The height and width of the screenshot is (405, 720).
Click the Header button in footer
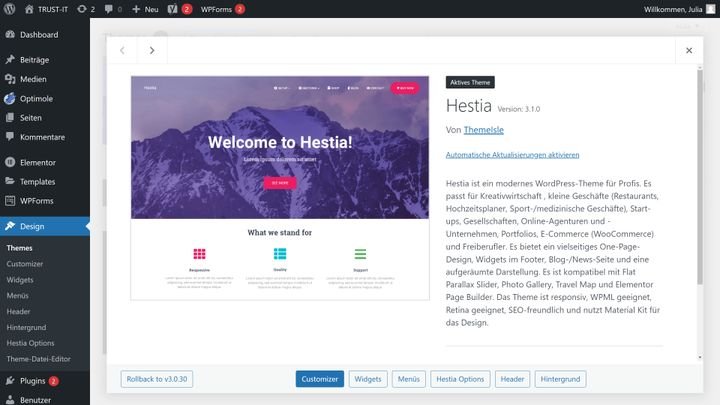pyautogui.click(x=512, y=379)
